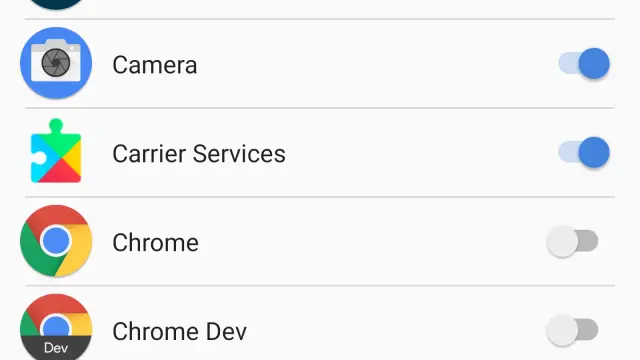This screenshot has height=360, width=640.
Task: Click empty area of the Camera row
Action: pyautogui.click(x=376, y=64)
